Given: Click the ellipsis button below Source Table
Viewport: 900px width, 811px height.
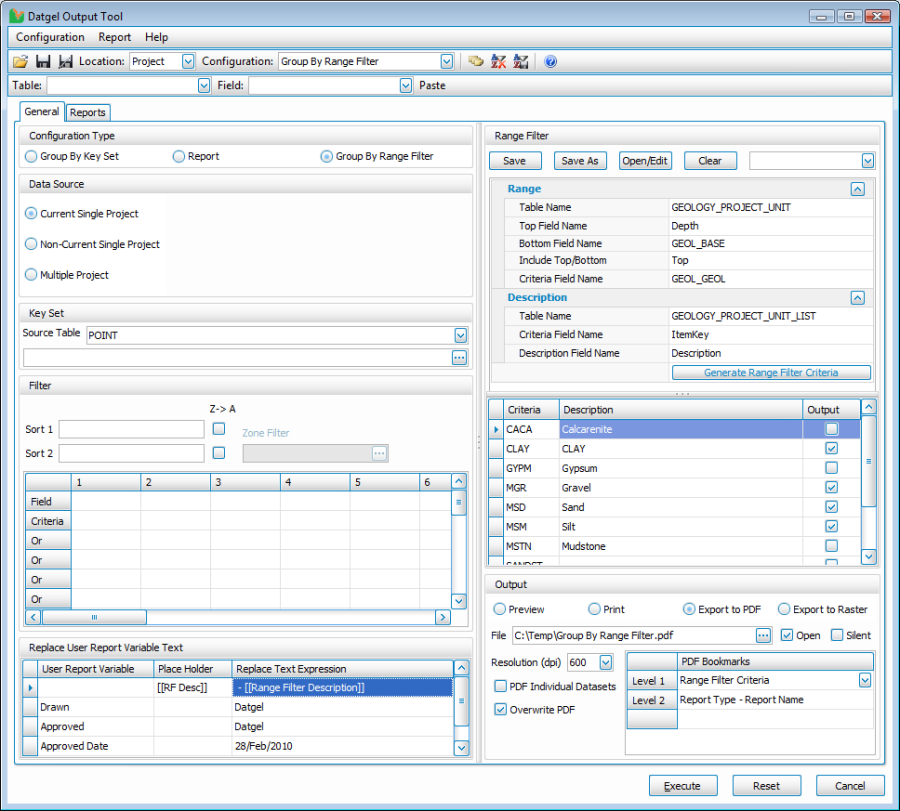Looking at the screenshot, I should [459, 357].
